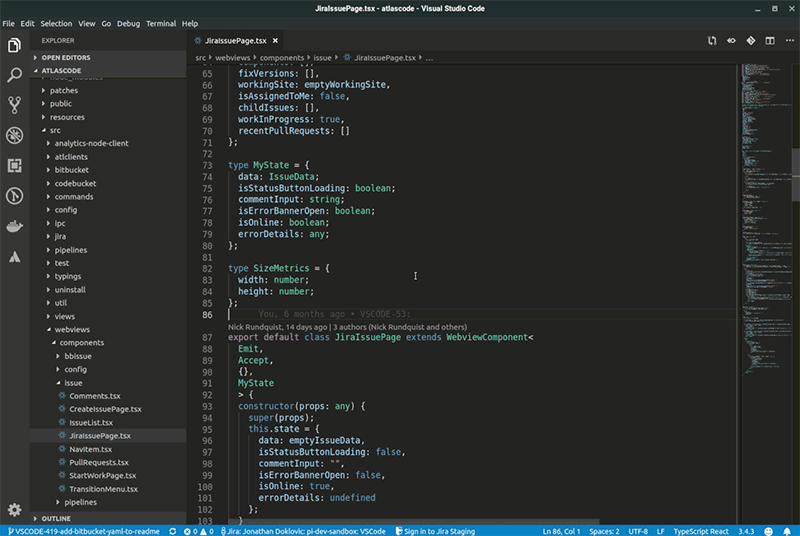
Task: Collapse the issue folder
Action: point(108,382)
